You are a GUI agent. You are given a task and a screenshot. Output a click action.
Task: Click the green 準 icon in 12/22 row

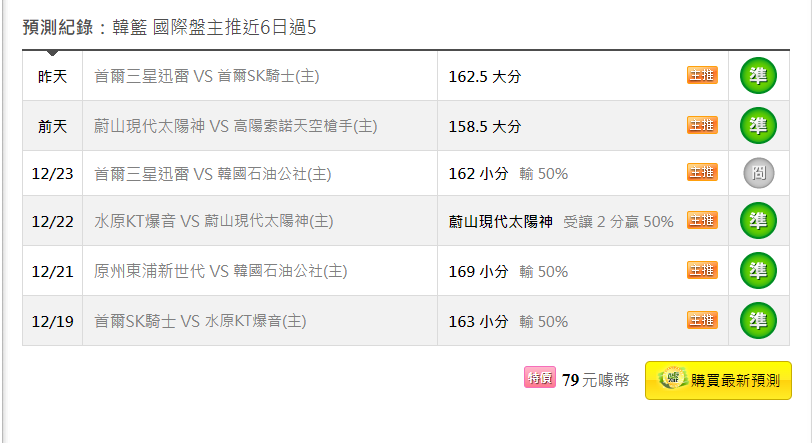[x=758, y=221]
